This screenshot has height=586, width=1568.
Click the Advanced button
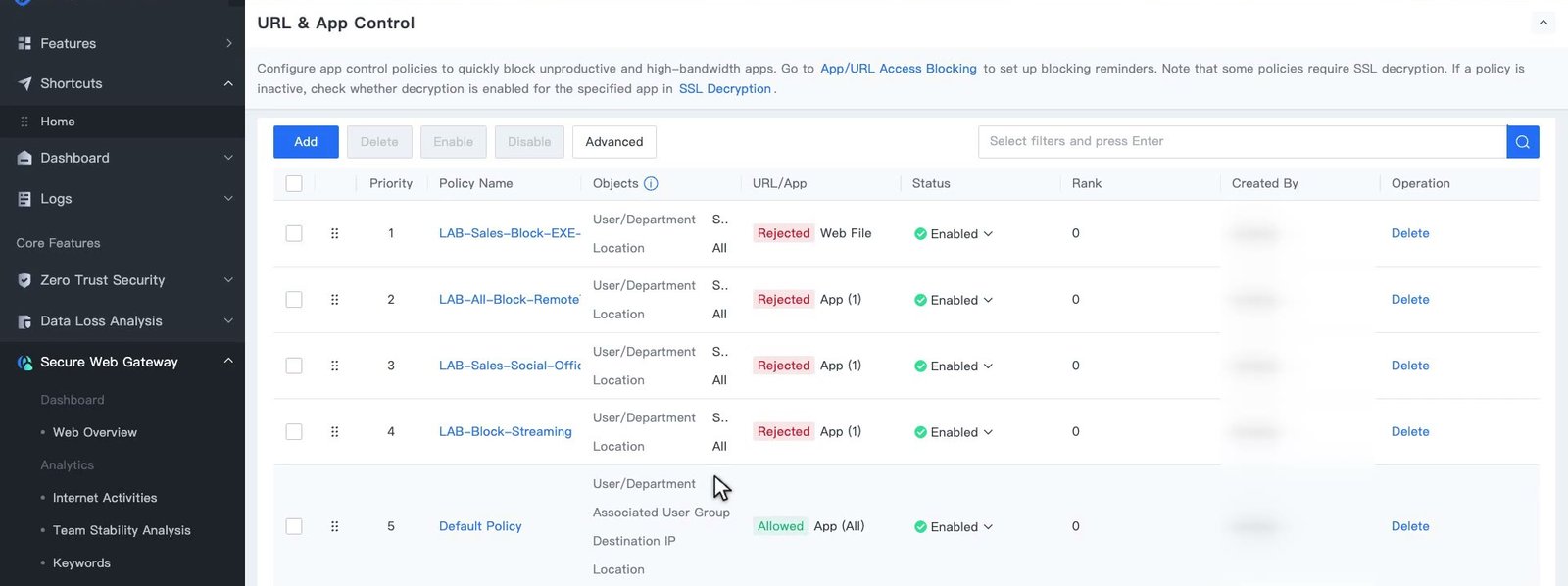point(614,142)
